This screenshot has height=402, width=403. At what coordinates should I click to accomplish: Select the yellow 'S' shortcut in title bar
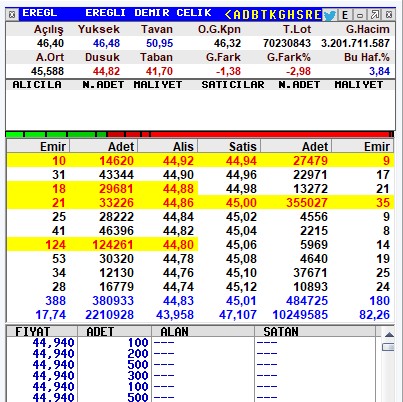pyautogui.click(x=300, y=15)
